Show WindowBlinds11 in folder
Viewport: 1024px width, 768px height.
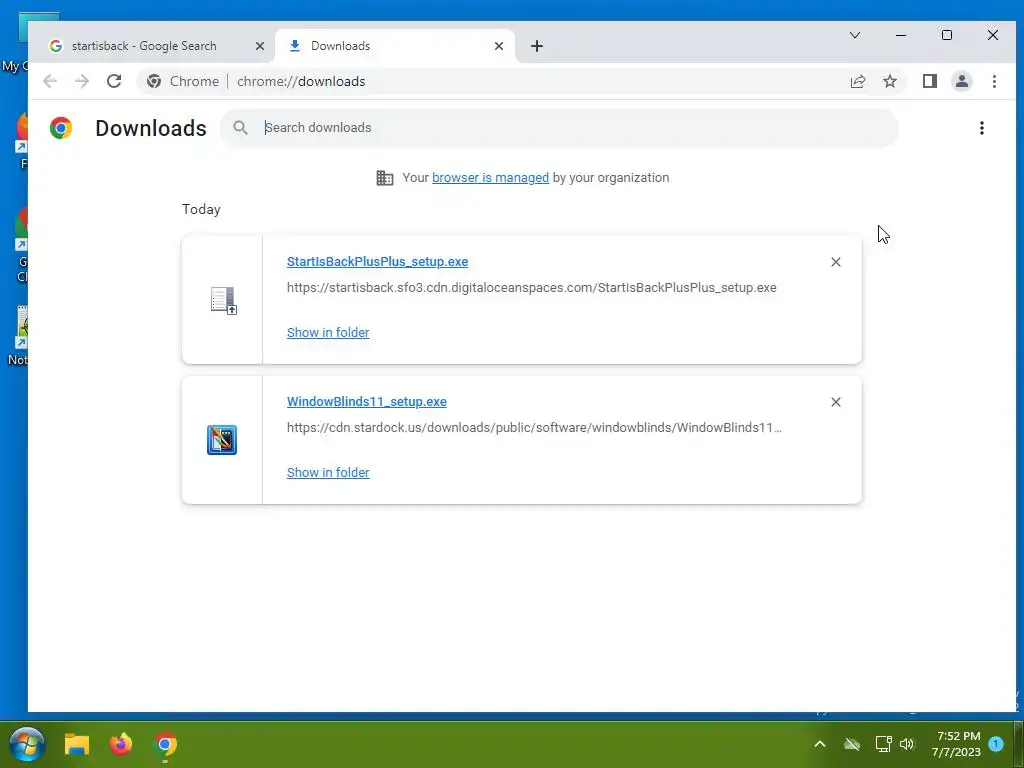(x=328, y=472)
